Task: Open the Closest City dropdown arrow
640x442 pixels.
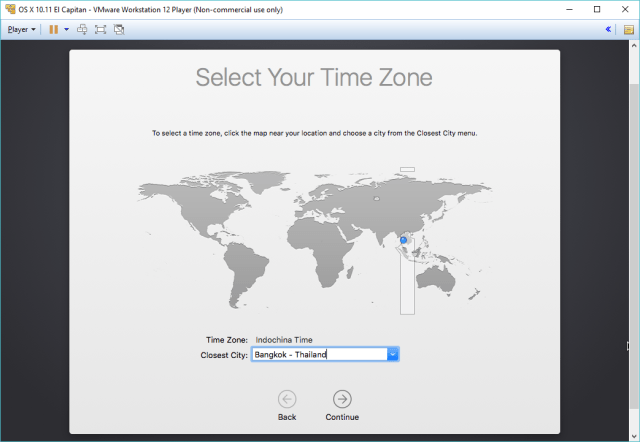Action: click(393, 354)
